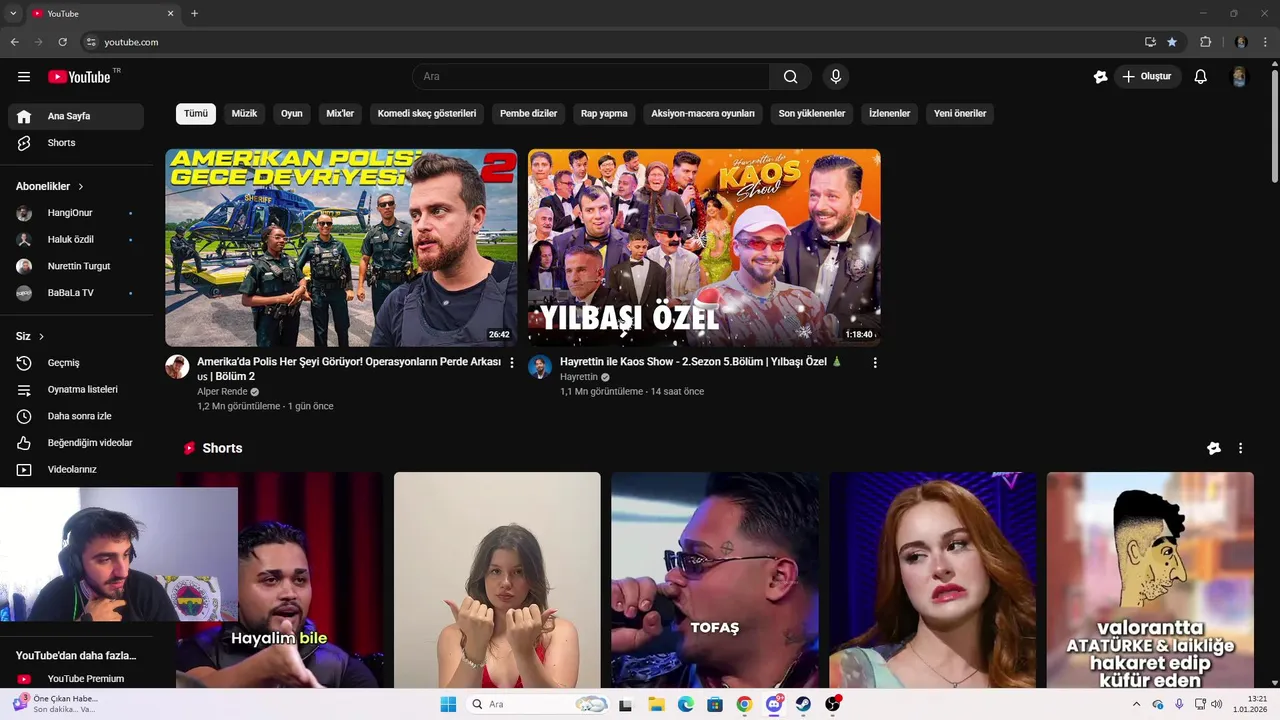The width and height of the screenshot is (1280, 720).
Task: Open new browser tab
Action: [x=194, y=14]
